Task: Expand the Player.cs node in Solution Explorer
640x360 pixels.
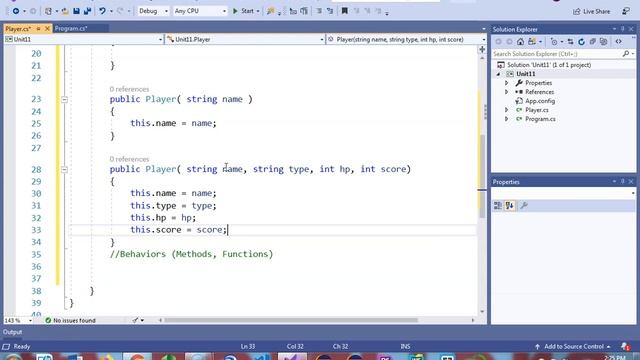Action: coord(507,110)
